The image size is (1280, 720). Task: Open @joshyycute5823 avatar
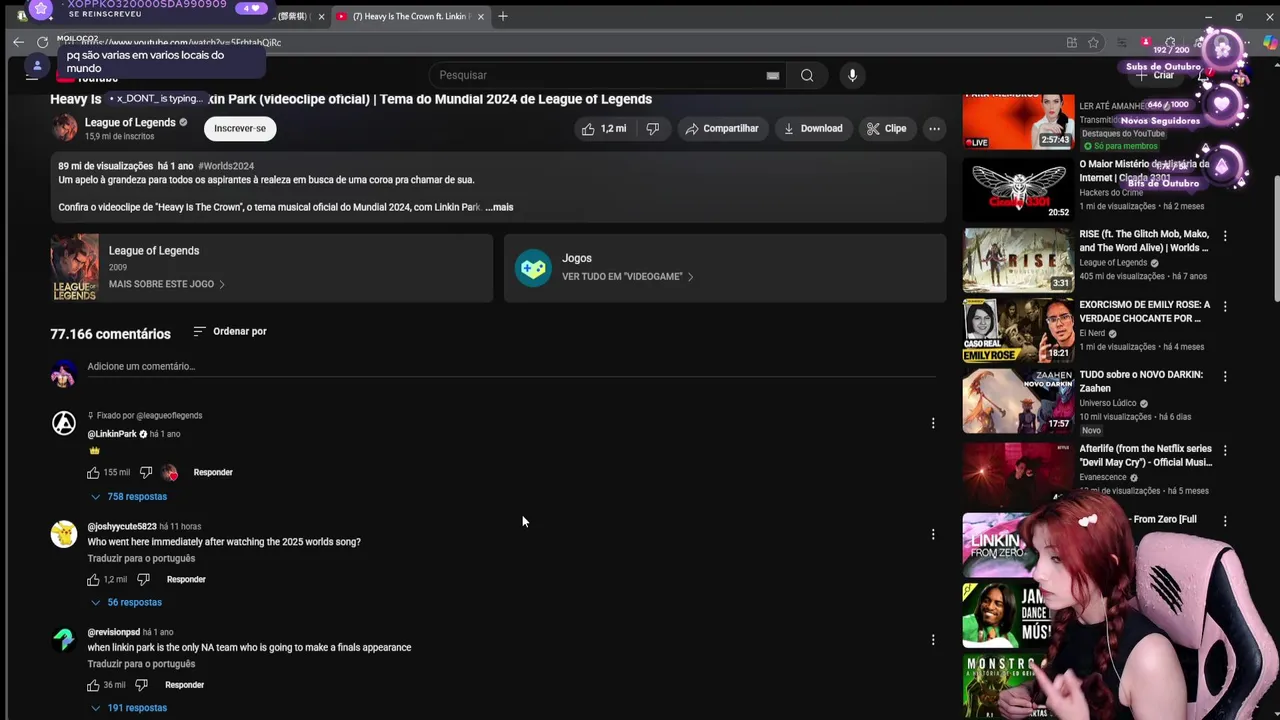coord(64,534)
